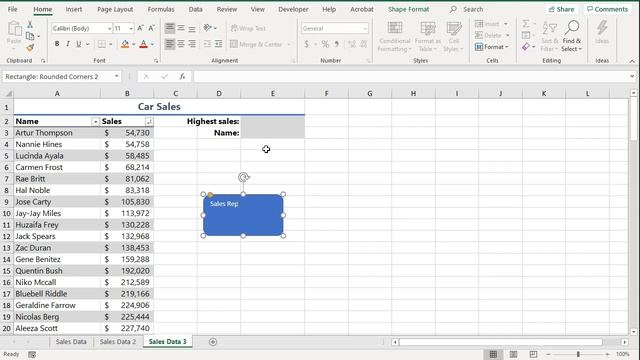
Task: Toggle Wrap Text
Action: click(248, 28)
